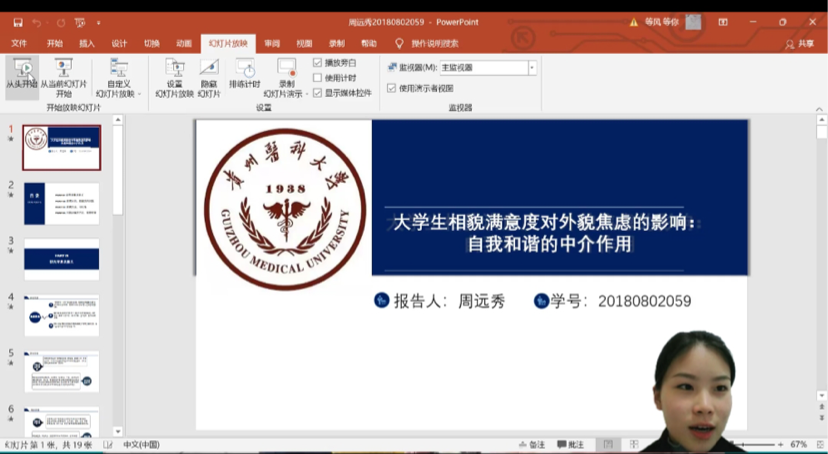The image size is (828, 454).
Task: Select normal view icon in status bar
Action: [x=607, y=444]
